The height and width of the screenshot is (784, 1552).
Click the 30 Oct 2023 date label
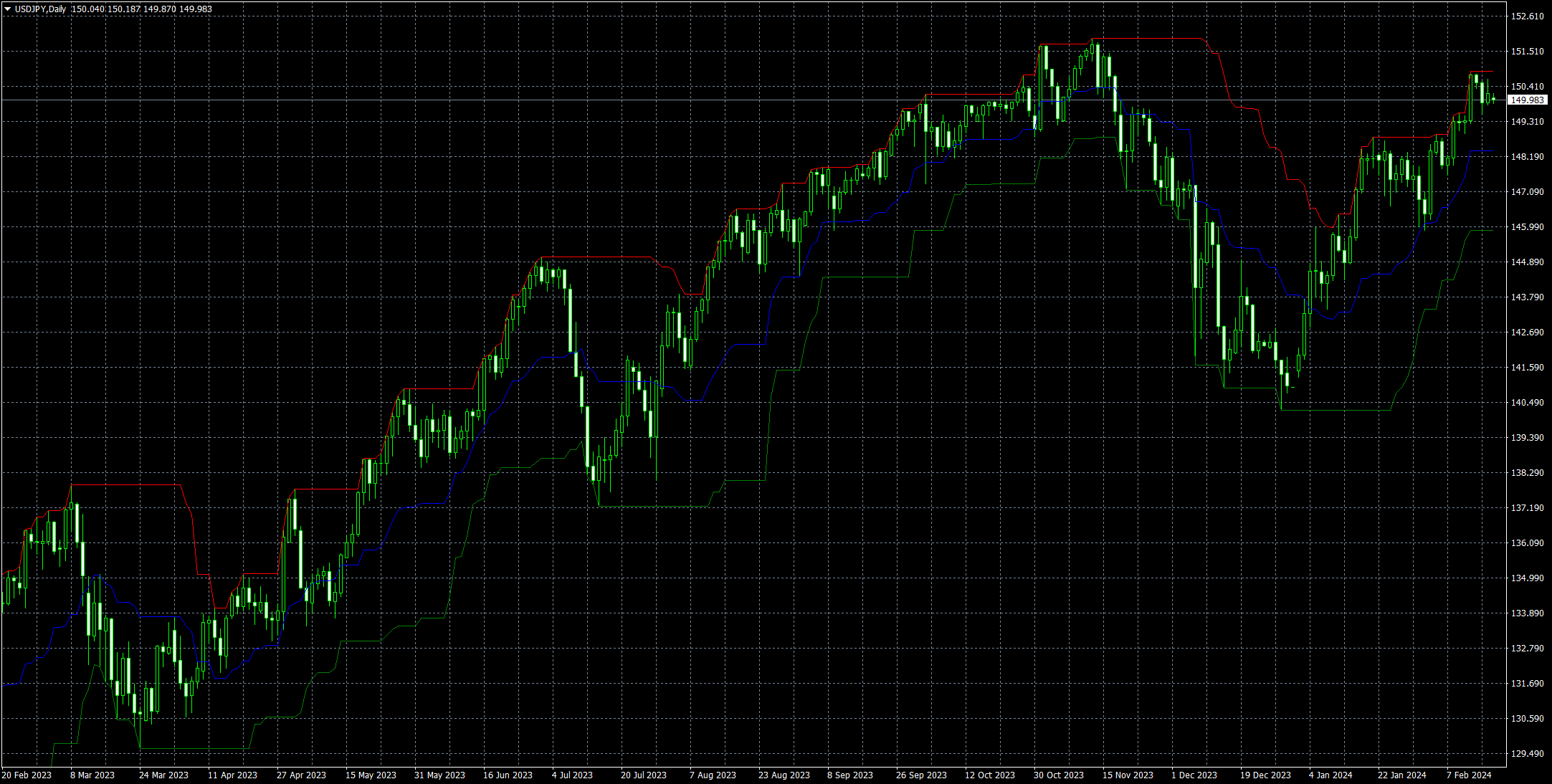coord(1058,775)
